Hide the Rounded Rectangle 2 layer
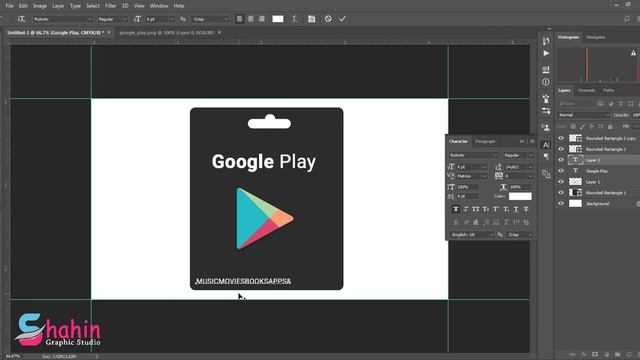 pos(561,149)
